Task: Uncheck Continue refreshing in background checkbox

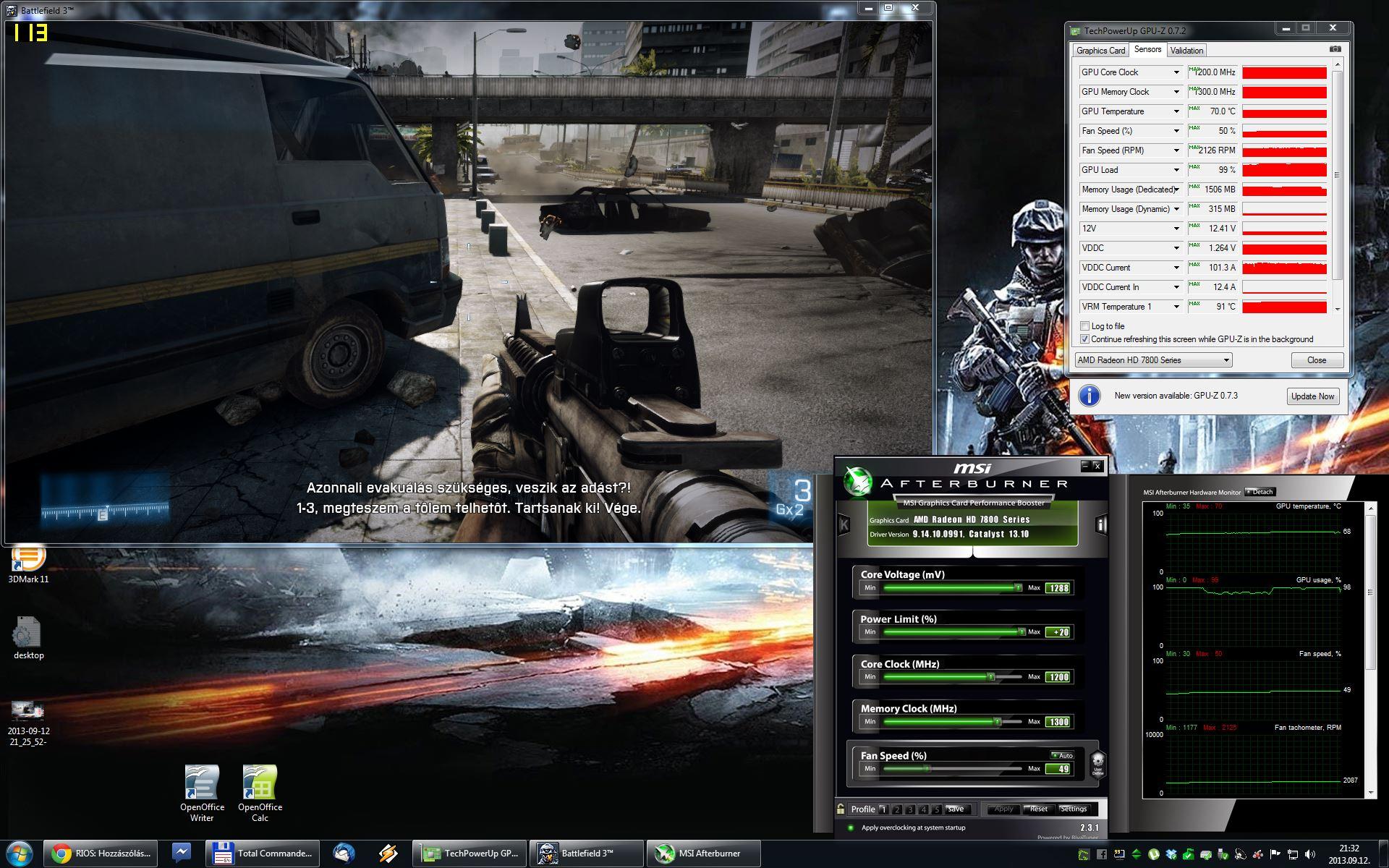Action: tap(1084, 339)
